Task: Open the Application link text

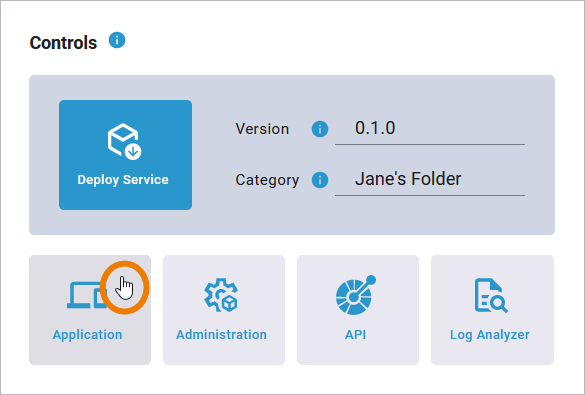Action: 87,335
